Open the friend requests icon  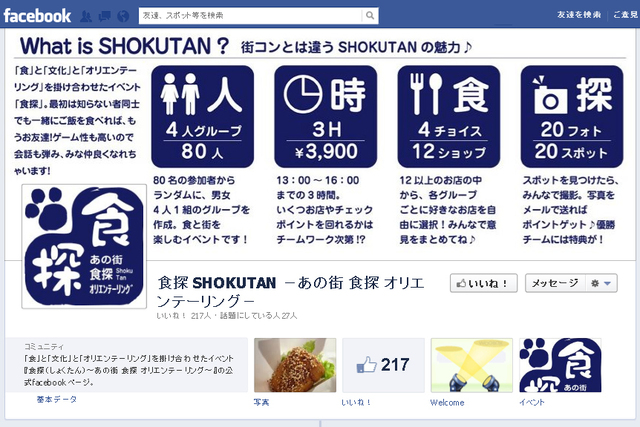[x=85, y=16]
